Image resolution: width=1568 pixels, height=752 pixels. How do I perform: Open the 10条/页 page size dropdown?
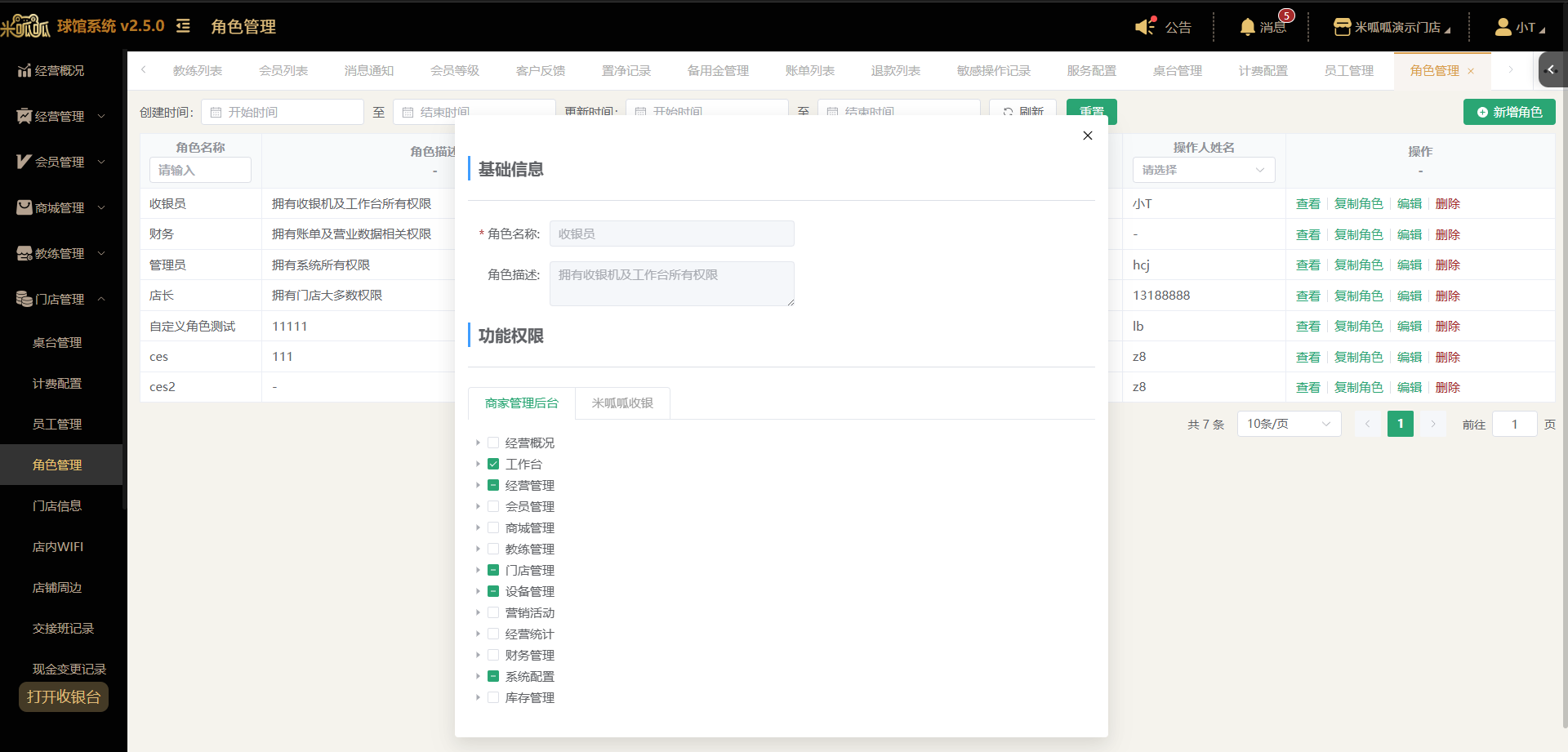[1289, 424]
